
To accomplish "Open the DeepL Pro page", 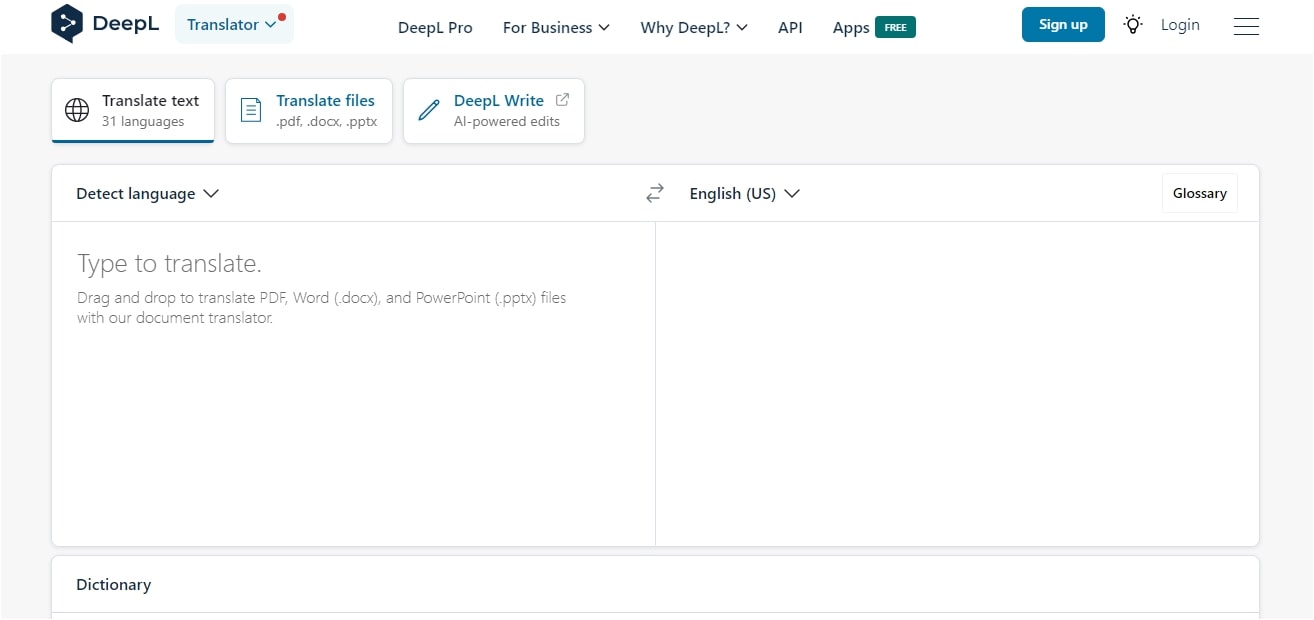I will (435, 28).
